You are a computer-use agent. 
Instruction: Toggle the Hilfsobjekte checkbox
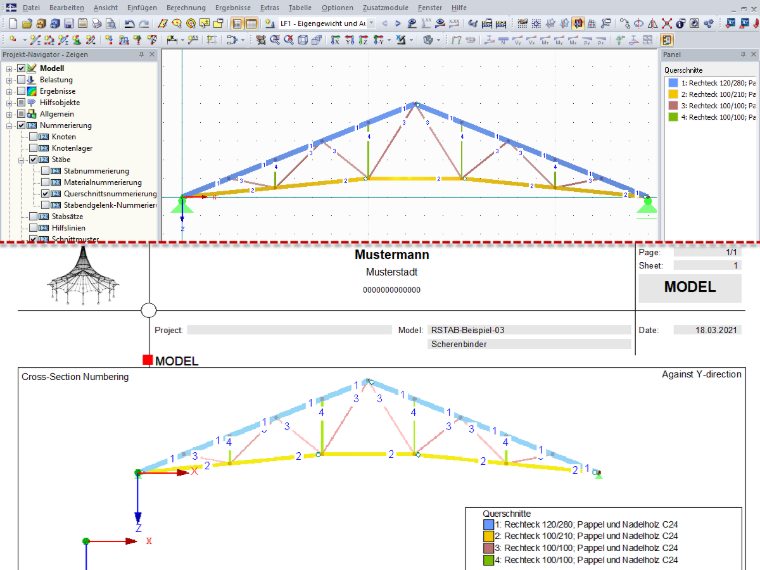point(21,102)
